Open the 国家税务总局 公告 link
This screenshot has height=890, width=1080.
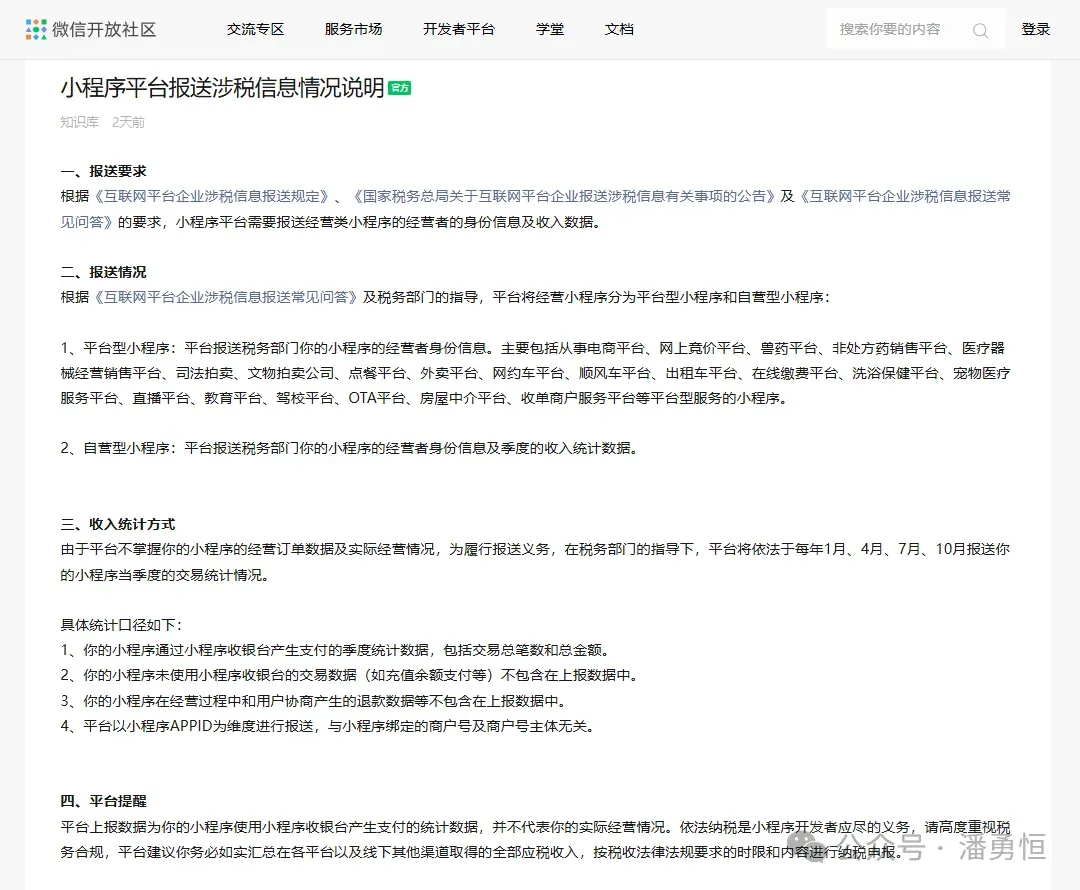pyautogui.click(x=564, y=196)
